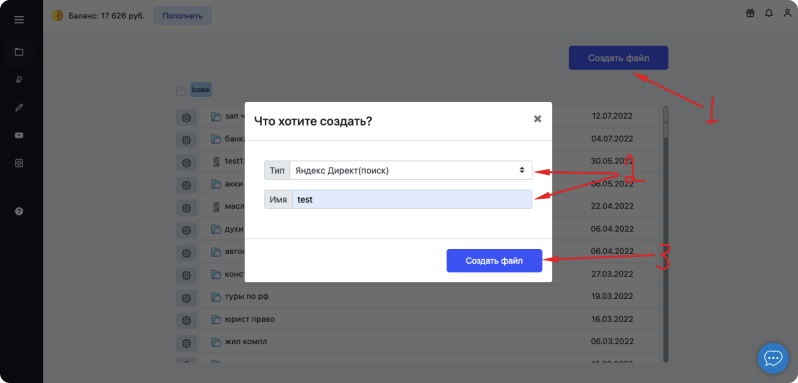Open gear settings for the 'духи' row
Image resolution: width=798 pixels, height=383 pixels.
(186, 230)
